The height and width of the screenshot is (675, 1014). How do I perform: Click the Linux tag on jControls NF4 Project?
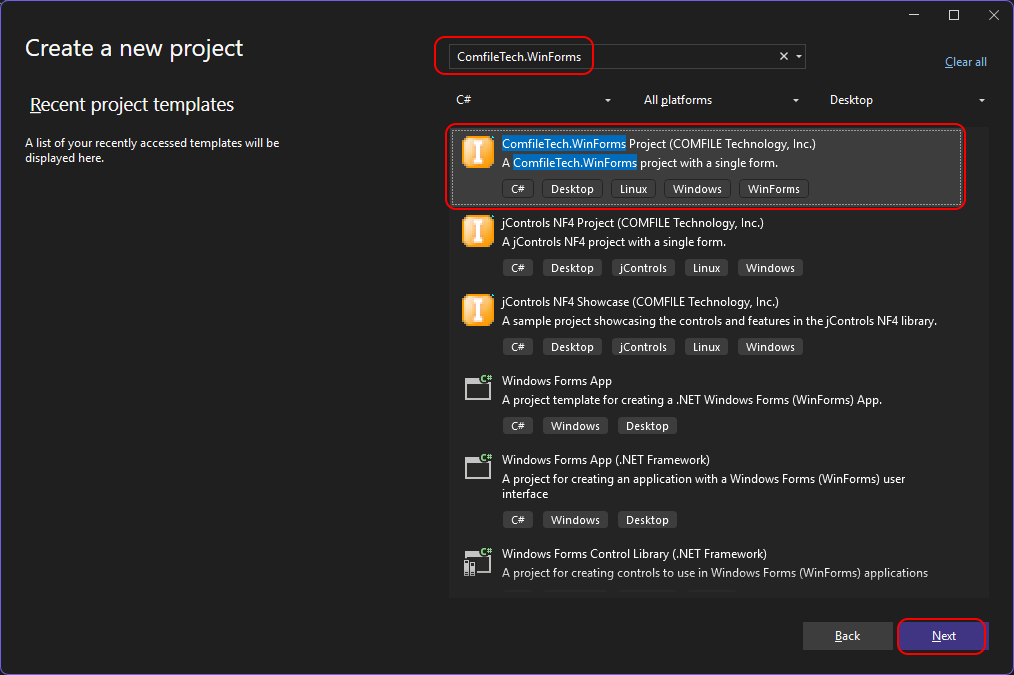[x=706, y=268]
